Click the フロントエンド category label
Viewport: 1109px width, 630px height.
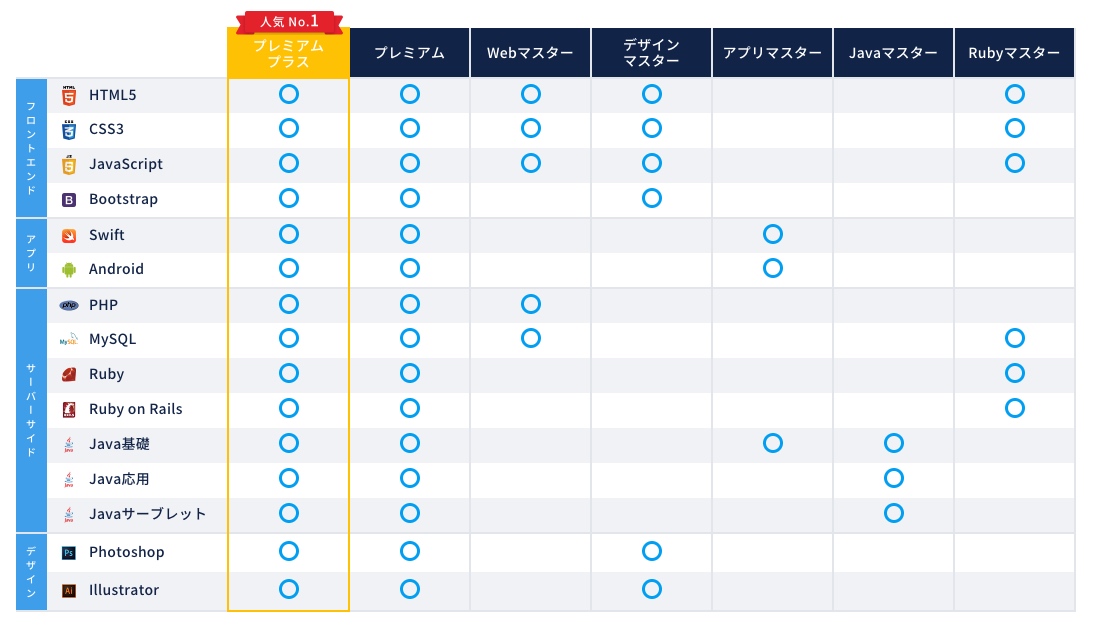pos(31,148)
